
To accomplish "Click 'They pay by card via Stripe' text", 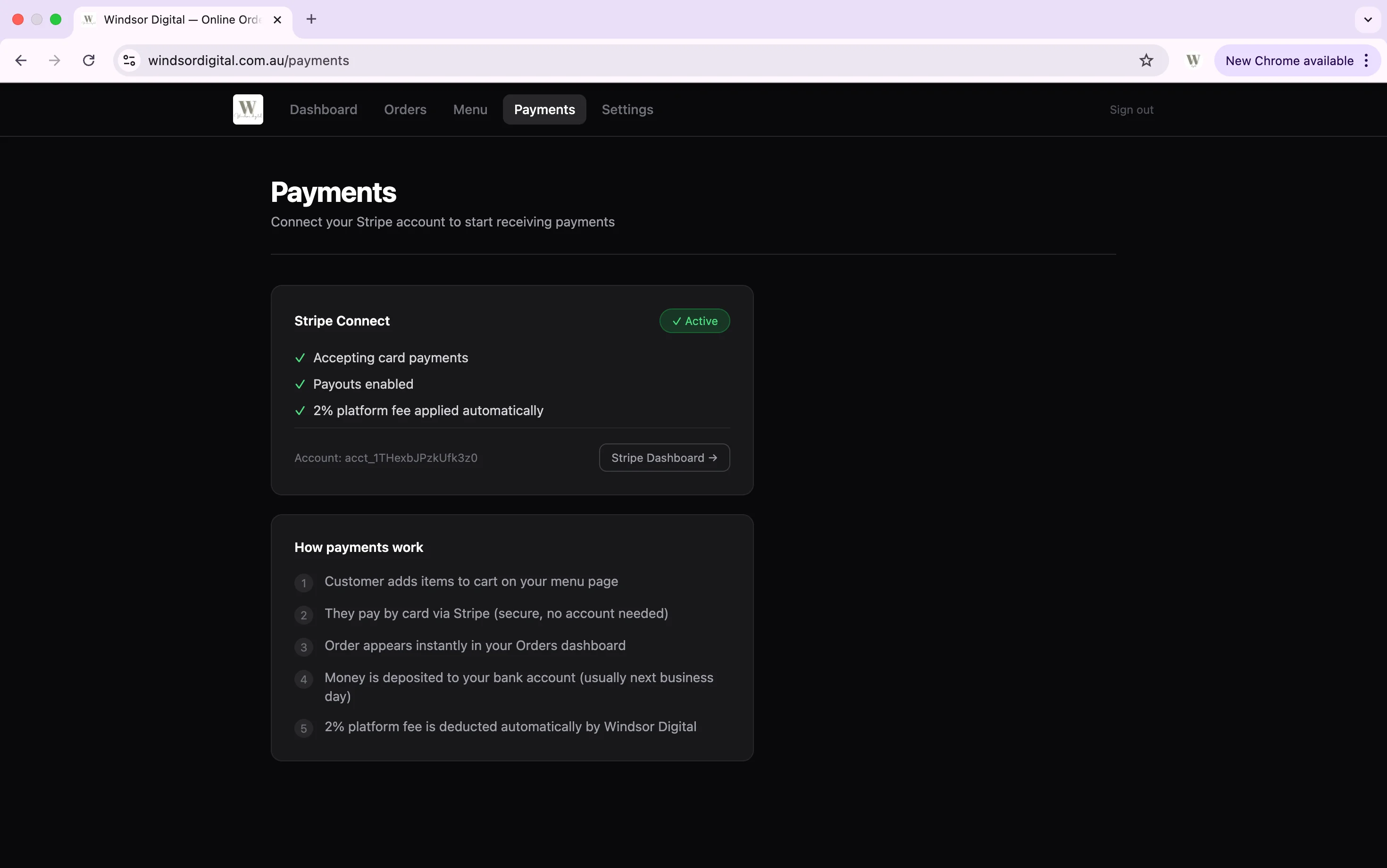I will 497,613.
